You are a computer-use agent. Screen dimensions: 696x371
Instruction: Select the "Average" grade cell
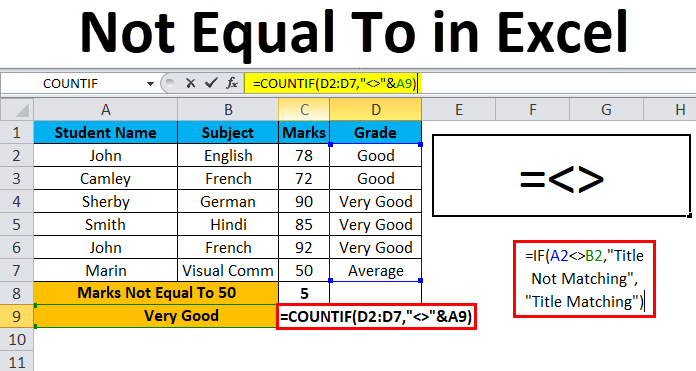point(376,270)
